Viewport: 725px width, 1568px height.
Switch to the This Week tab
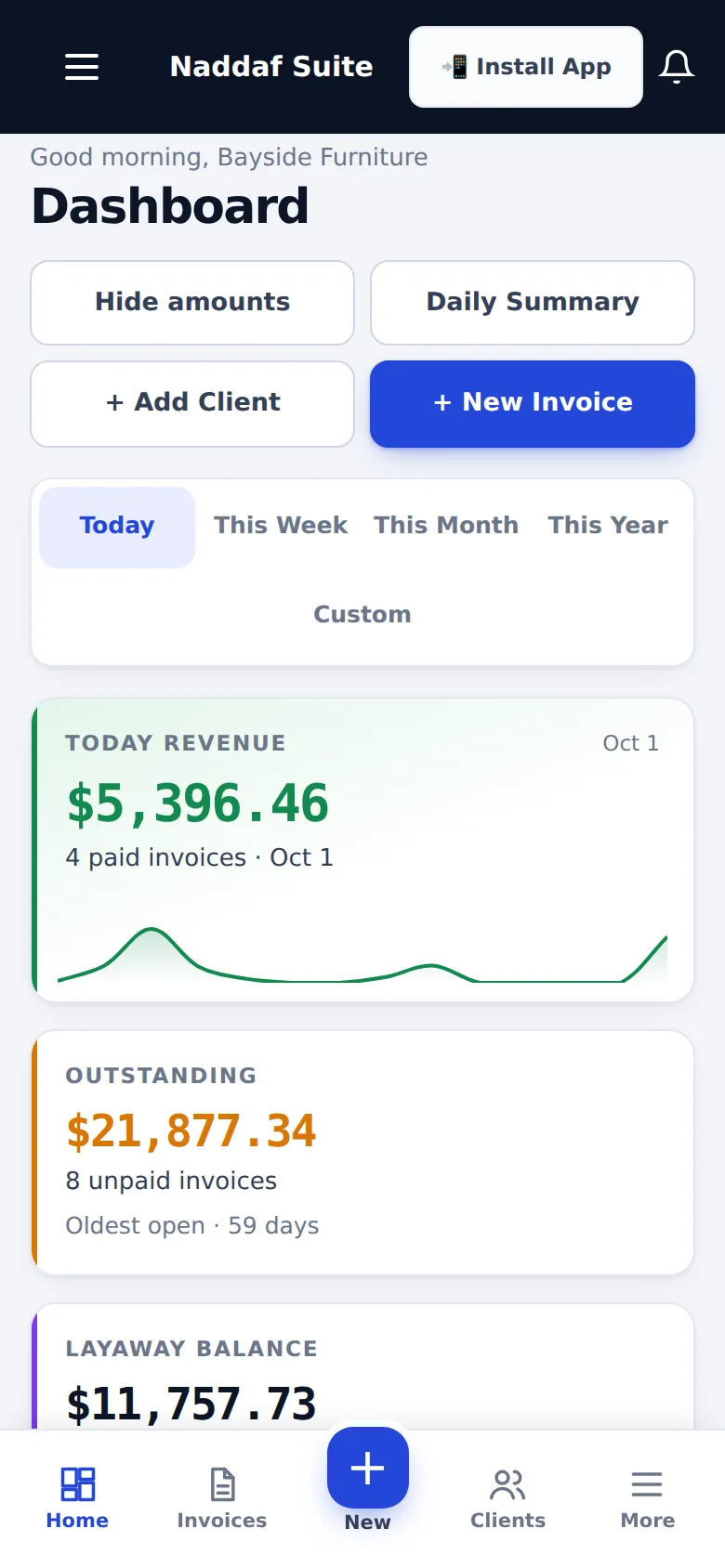tap(281, 526)
